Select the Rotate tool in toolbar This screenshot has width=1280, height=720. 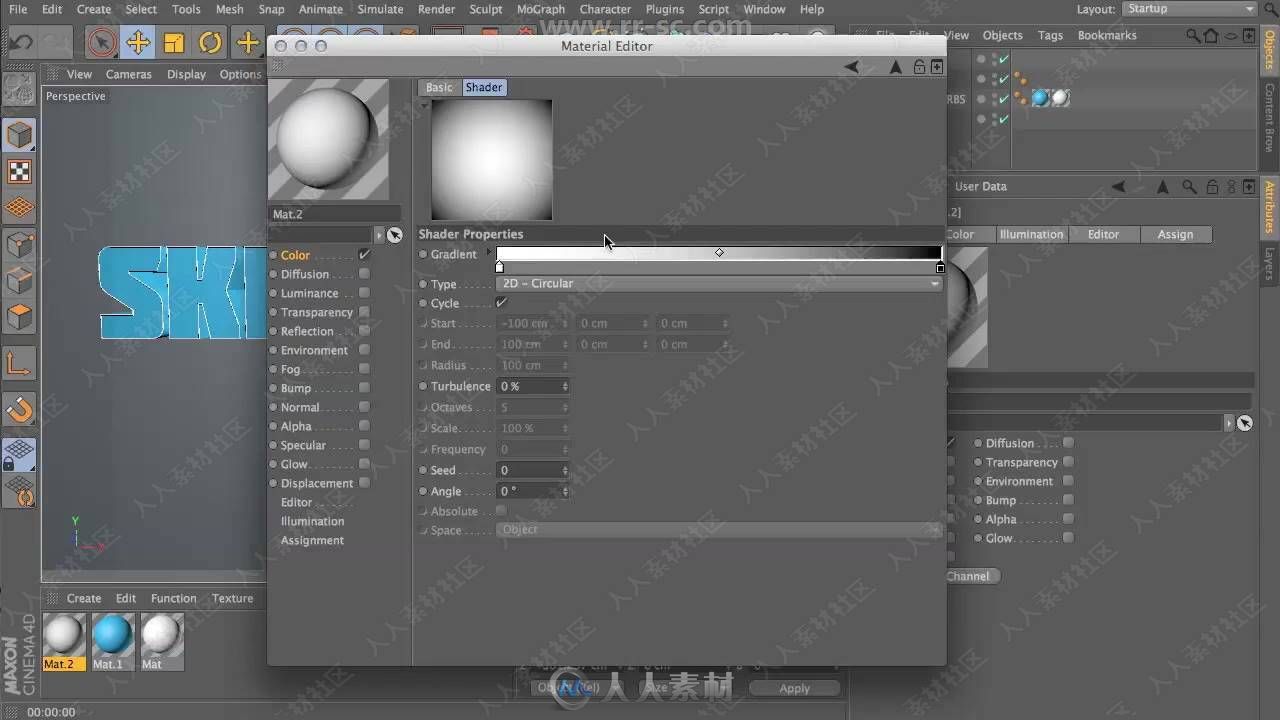(210, 43)
